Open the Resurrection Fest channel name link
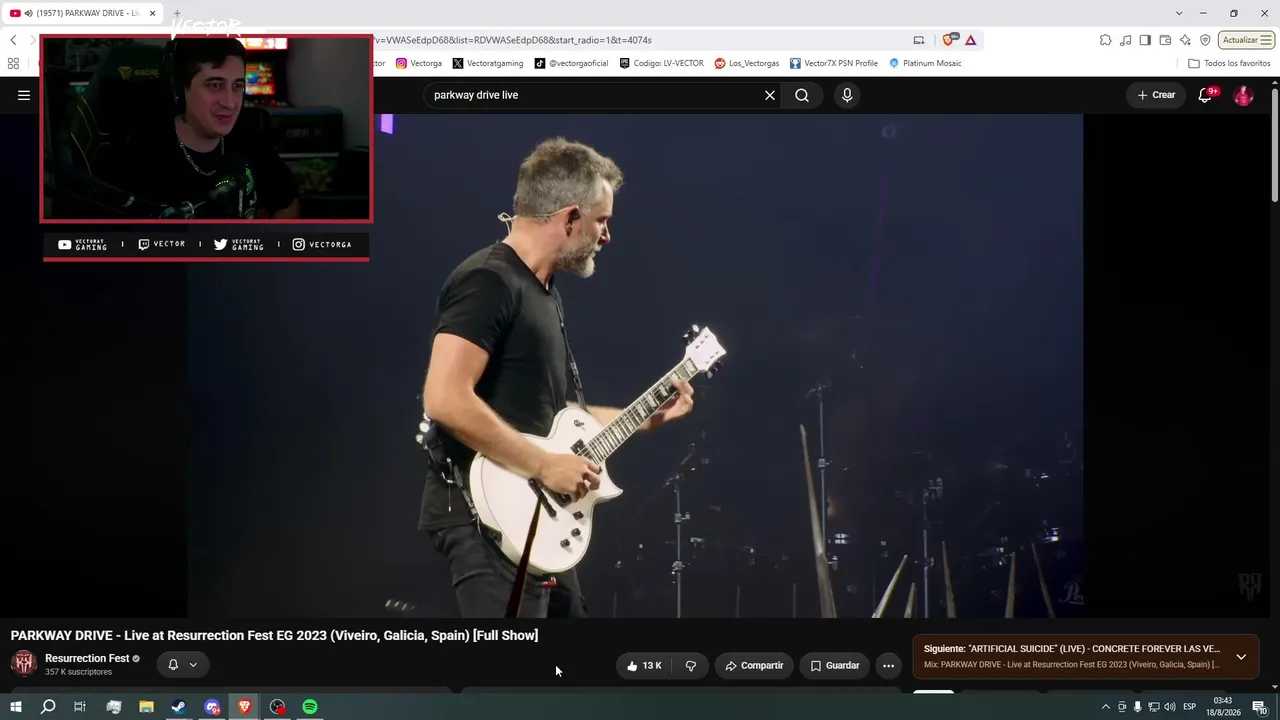This screenshot has height=720, width=1280. pos(87,658)
